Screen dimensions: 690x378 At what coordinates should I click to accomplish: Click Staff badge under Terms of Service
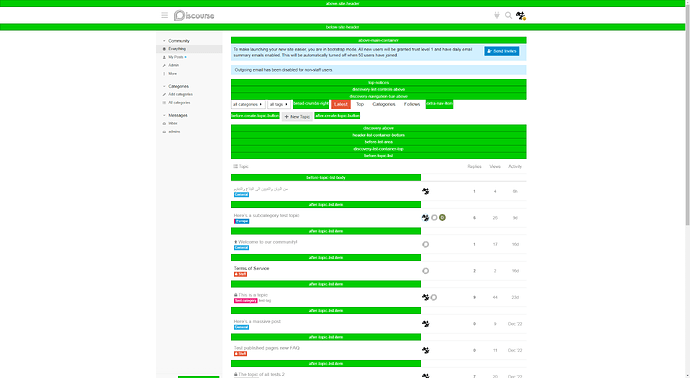pos(240,274)
